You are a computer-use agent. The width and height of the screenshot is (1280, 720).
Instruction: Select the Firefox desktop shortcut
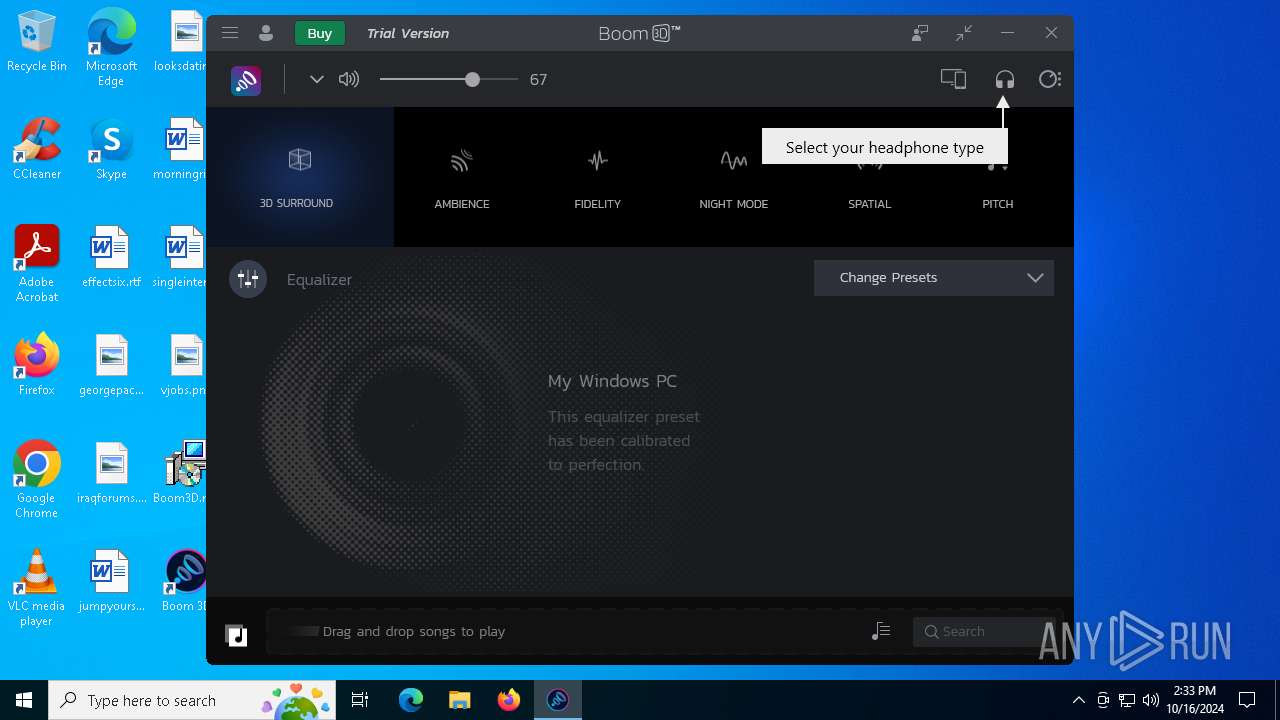pyautogui.click(x=37, y=365)
